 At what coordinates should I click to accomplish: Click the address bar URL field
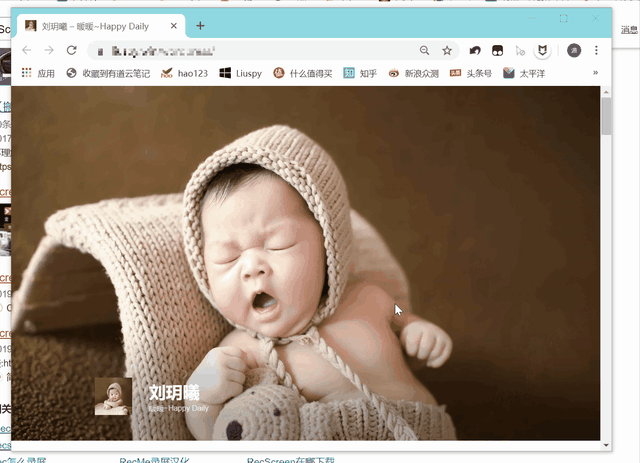(250, 50)
